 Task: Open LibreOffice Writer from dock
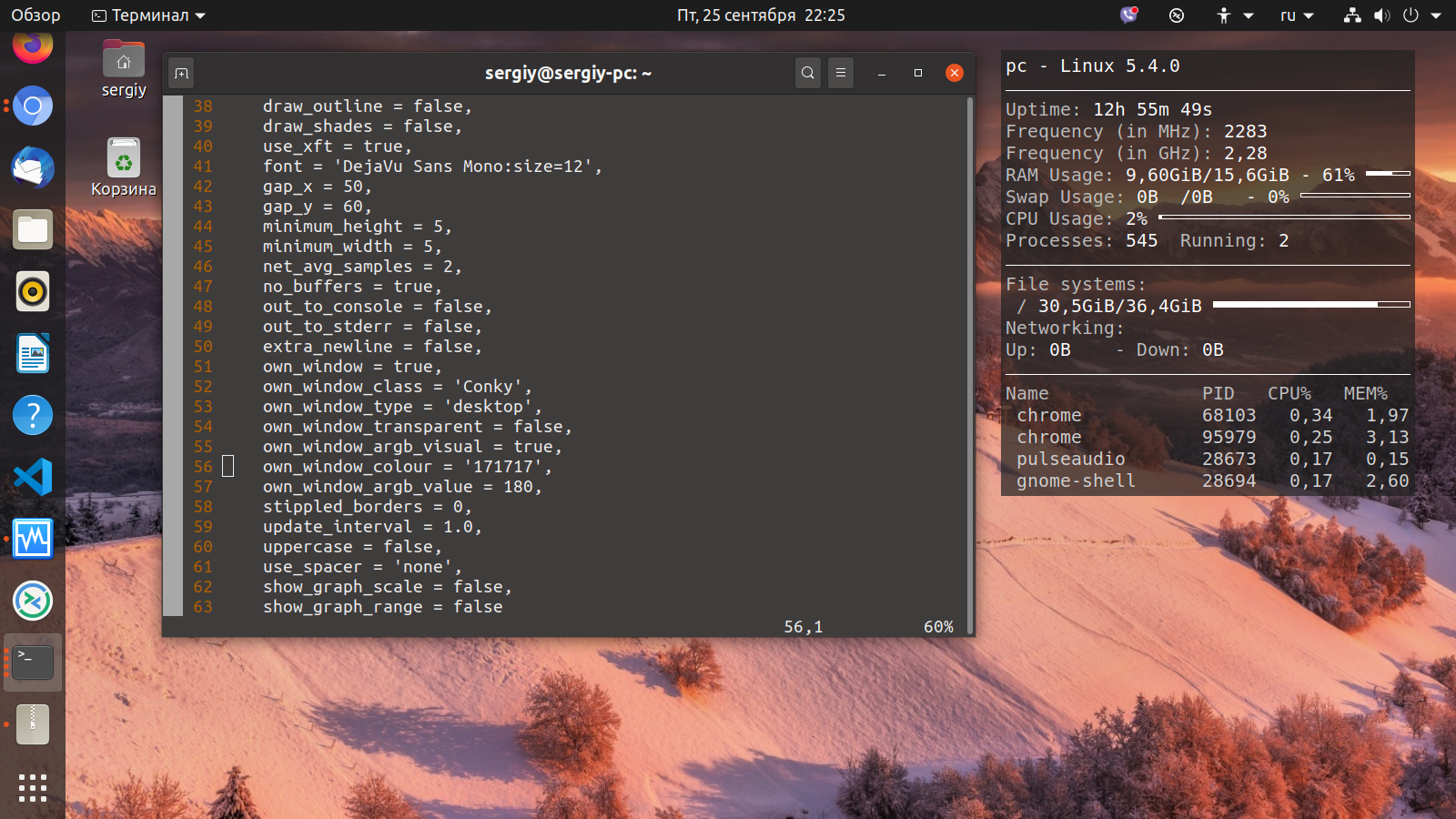pyautogui.click(x=33, y=353)
